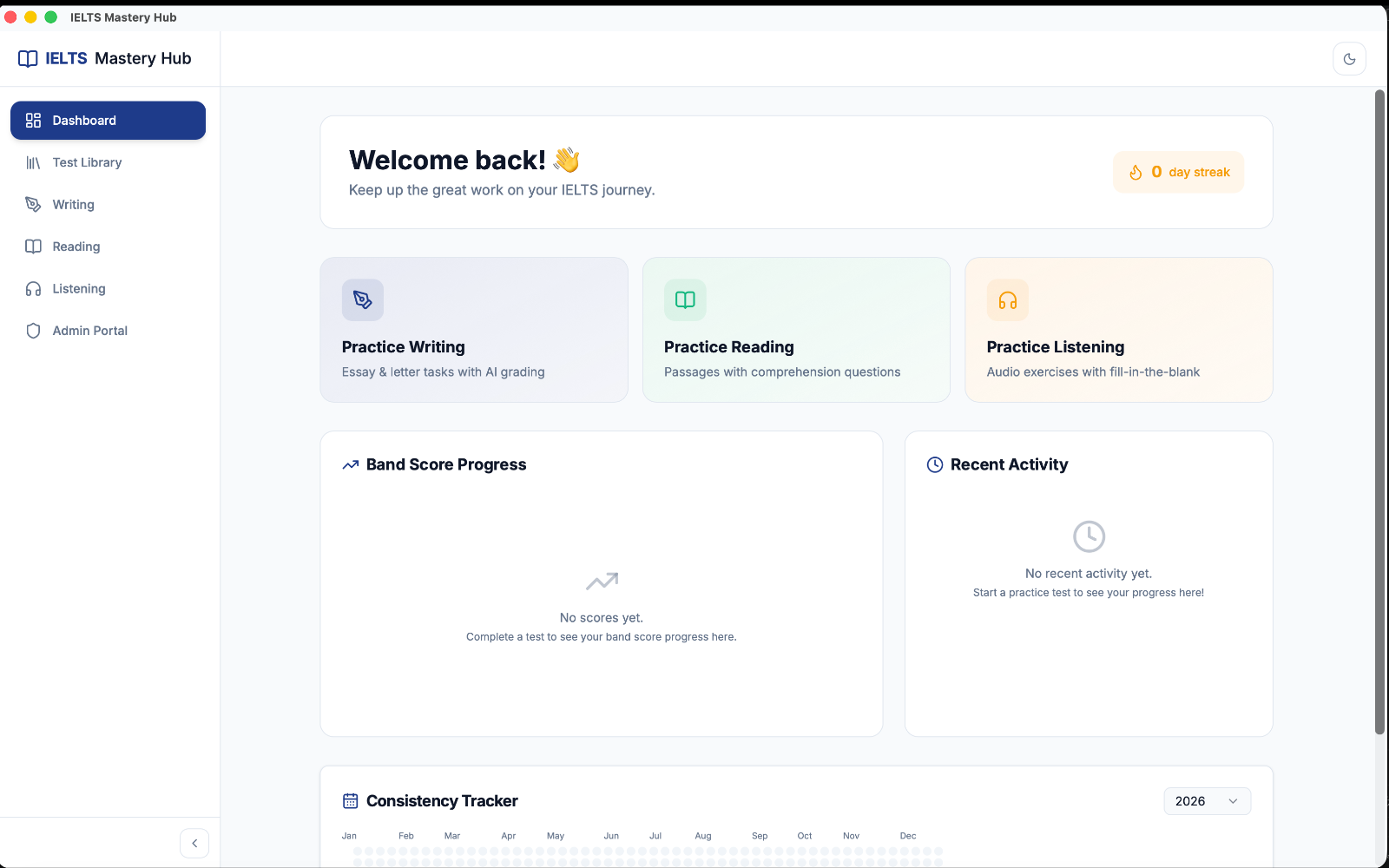
Task: Click the clock icon beside Recent Activity heading
Action: coord(935,465)
